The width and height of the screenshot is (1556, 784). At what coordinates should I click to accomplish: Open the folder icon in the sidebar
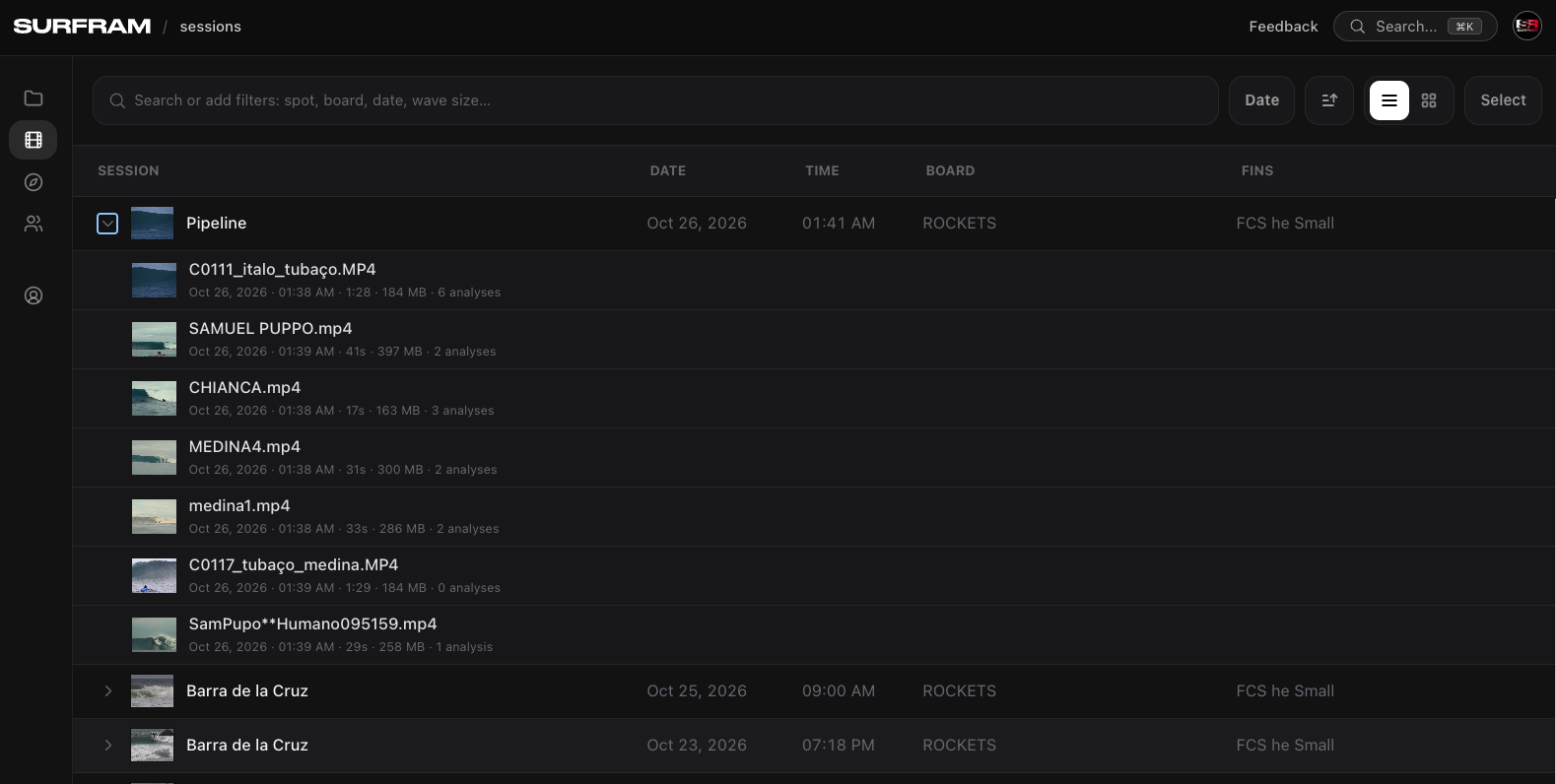34,98
